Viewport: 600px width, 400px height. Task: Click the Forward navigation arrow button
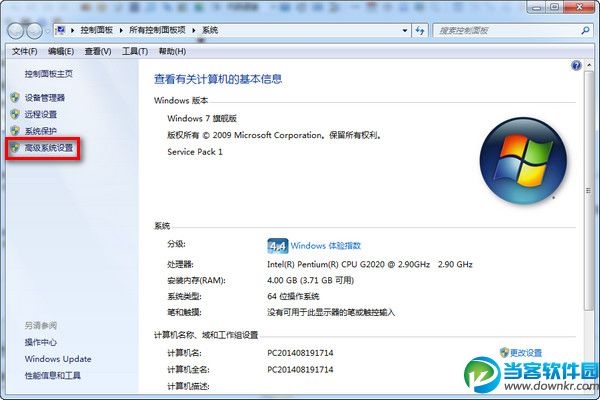pos(34,31)
